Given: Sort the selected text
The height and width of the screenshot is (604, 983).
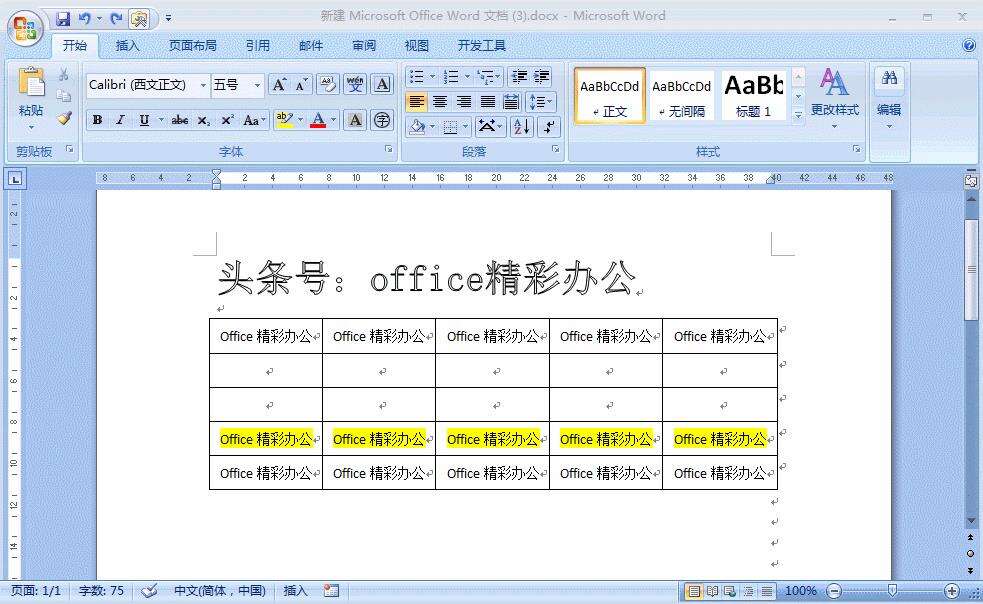Looking at the screenshot, I should point(522,127).
